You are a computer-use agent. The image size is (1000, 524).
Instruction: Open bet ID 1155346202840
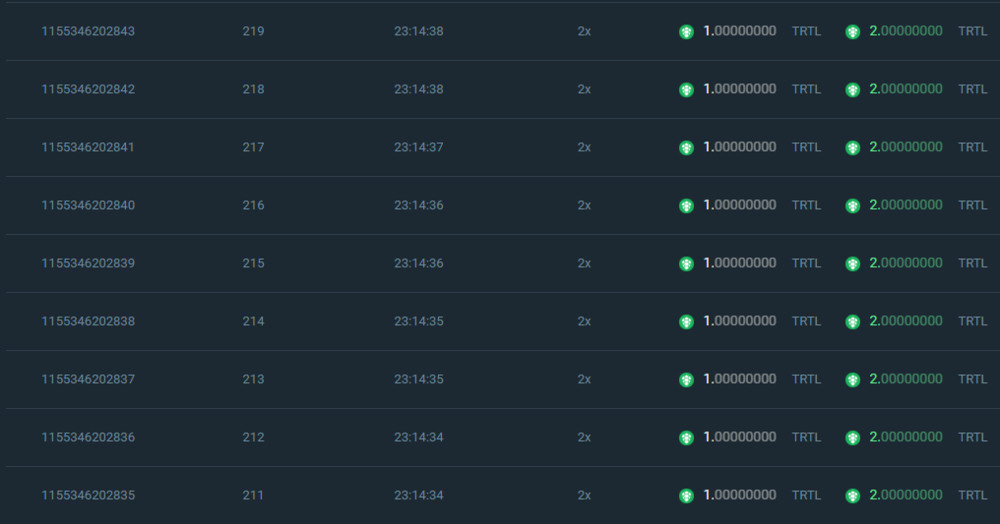pyautogui.click(x=88, y=205)
